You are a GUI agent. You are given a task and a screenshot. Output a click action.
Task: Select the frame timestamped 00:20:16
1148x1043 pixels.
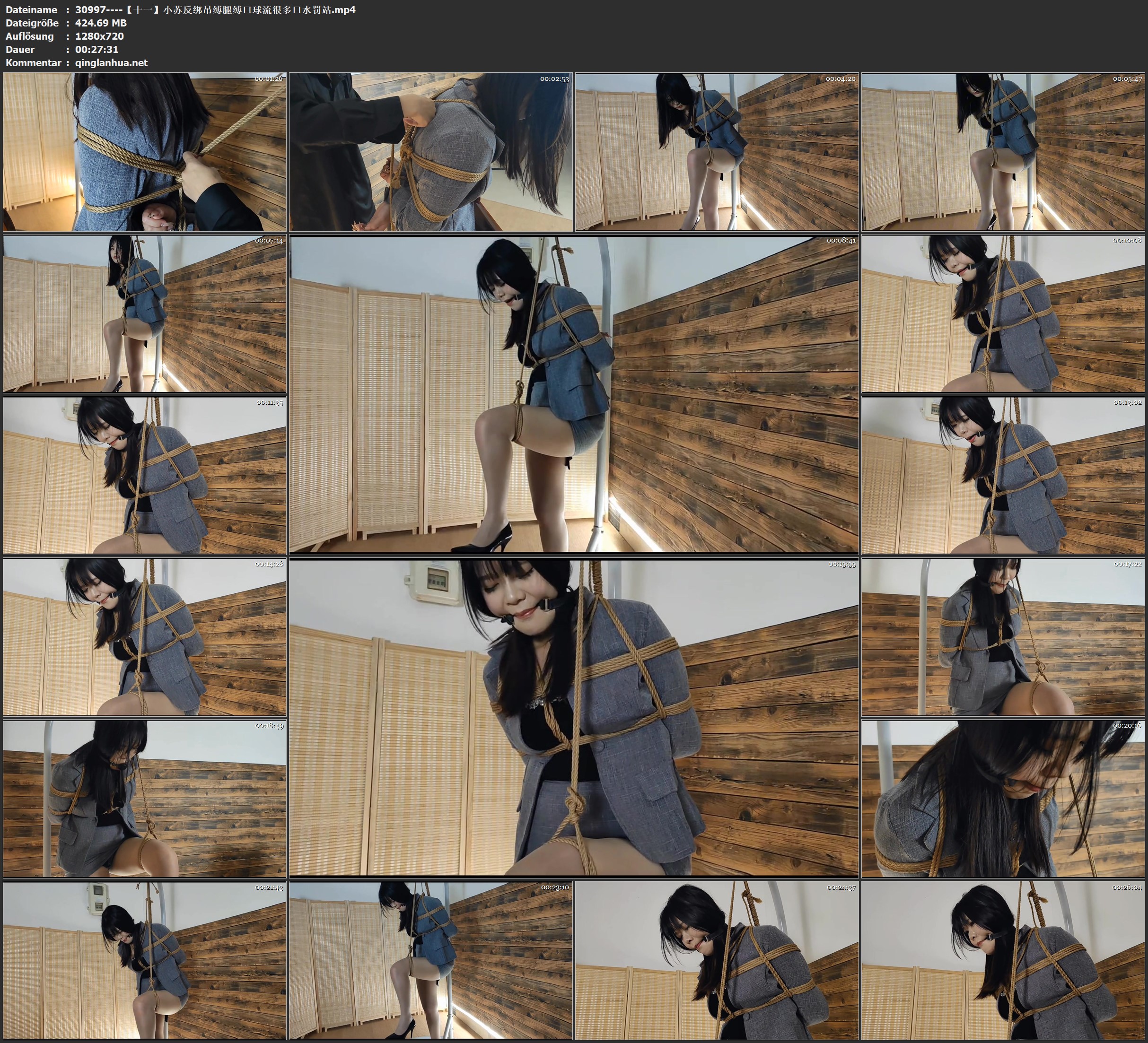[x=1003, y=799]
